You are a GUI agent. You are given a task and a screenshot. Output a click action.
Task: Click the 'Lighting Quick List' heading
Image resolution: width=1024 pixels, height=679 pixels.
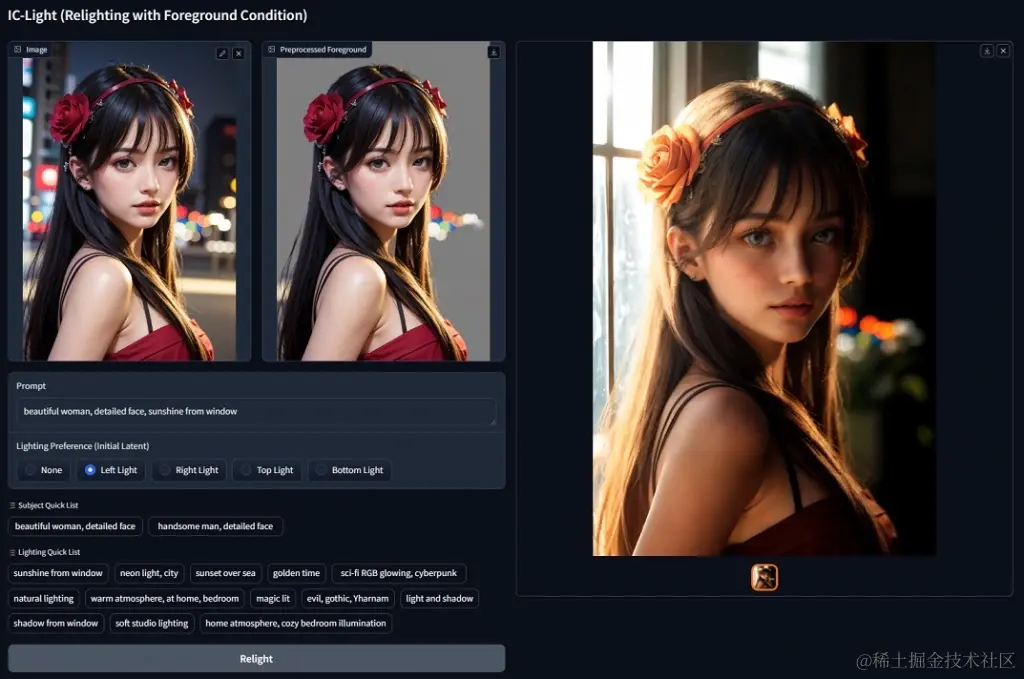click(x=49, y=552)
